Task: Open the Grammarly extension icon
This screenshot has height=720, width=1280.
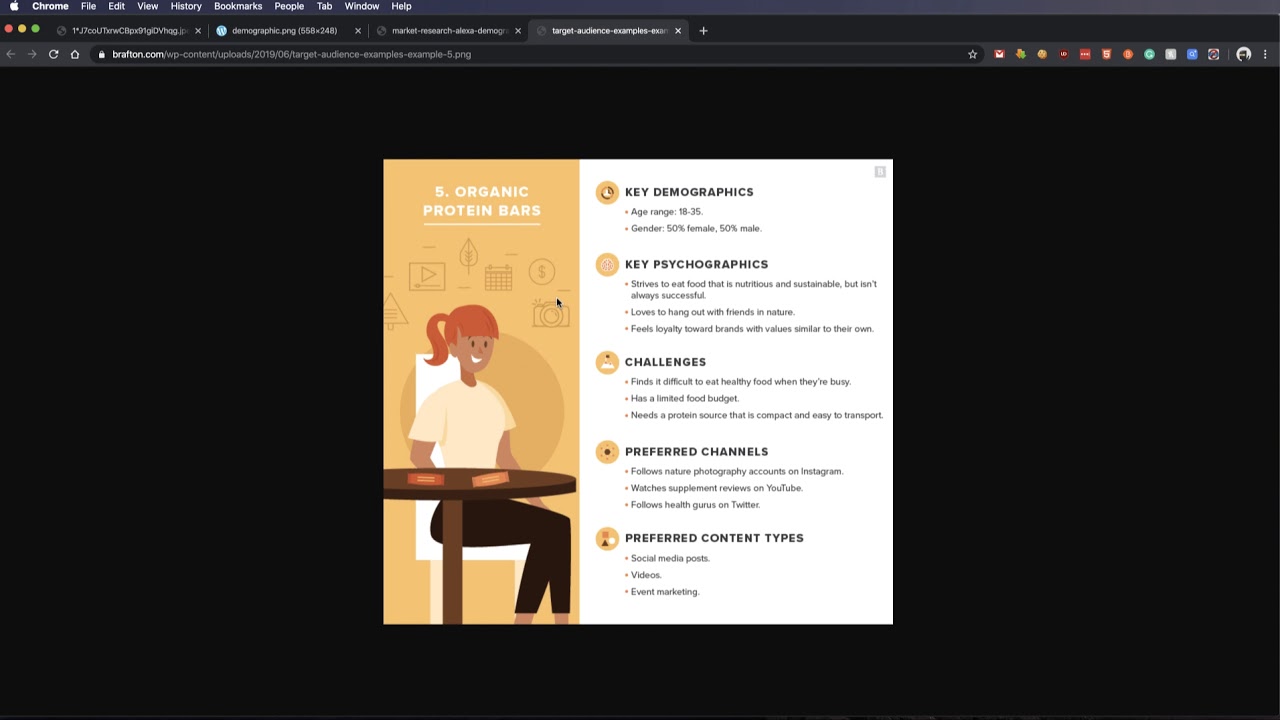Action: 1149,54
